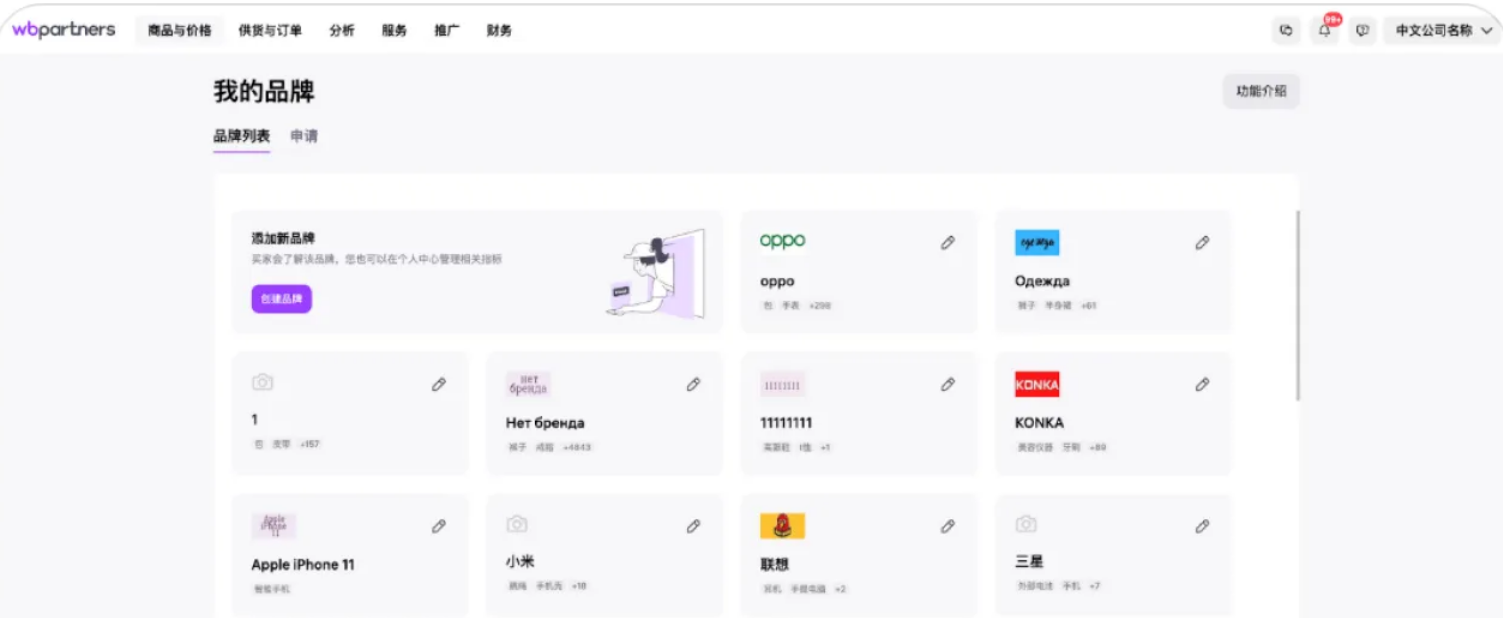Open the 功能介绍 feature introduction button
Image resolution: width=1503 pixels, height=618 pixels.
[x=1261, y=91]
